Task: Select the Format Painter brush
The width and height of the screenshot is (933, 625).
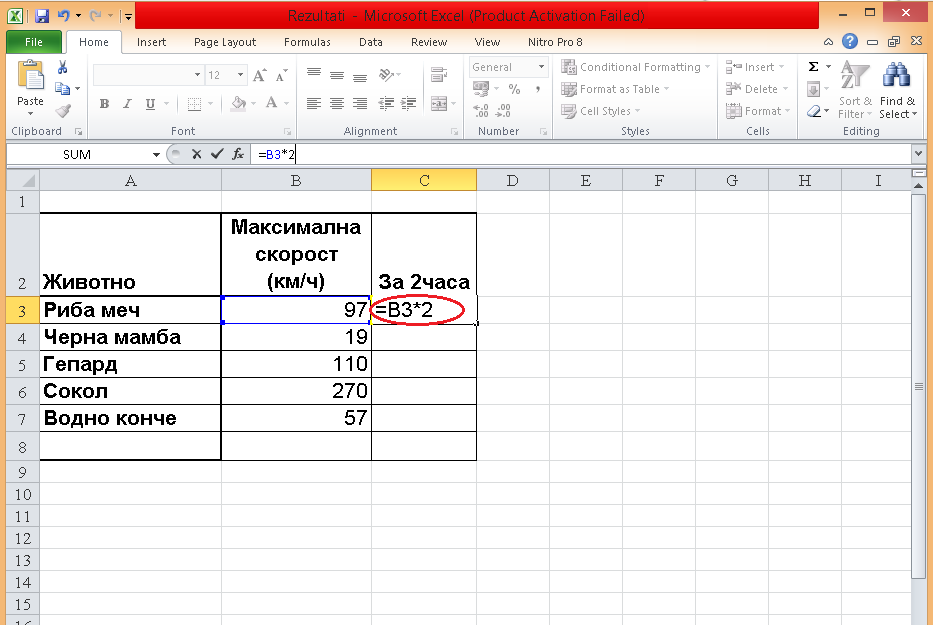Action: pyautogui.click(x=63, y=111)
